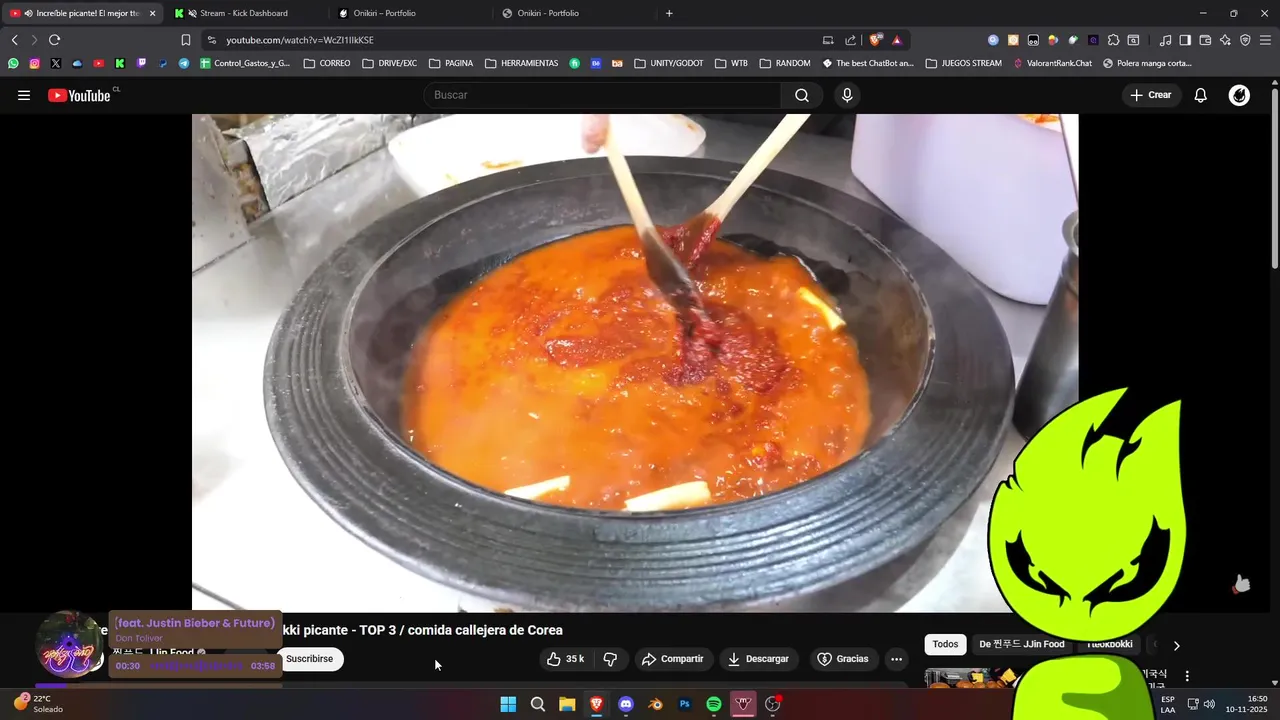This screenshot has width=1280, height=720.
Task: Expand the UNITY/GODOT bookmarks folder
Action: point(668,63)
